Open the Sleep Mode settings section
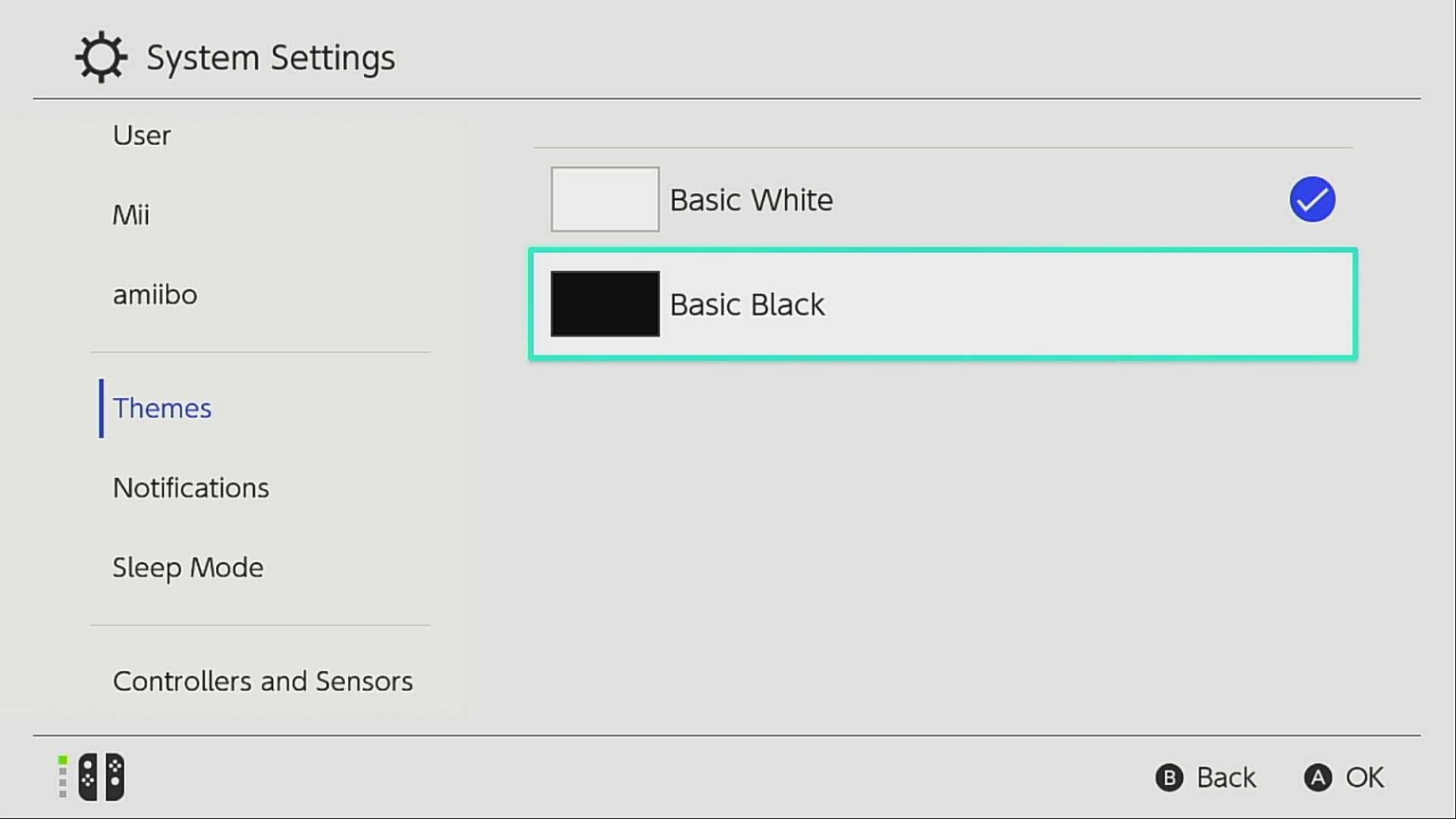Image resolution: width=1456 pixels, height=819 pixels. [x=188, y=567]
